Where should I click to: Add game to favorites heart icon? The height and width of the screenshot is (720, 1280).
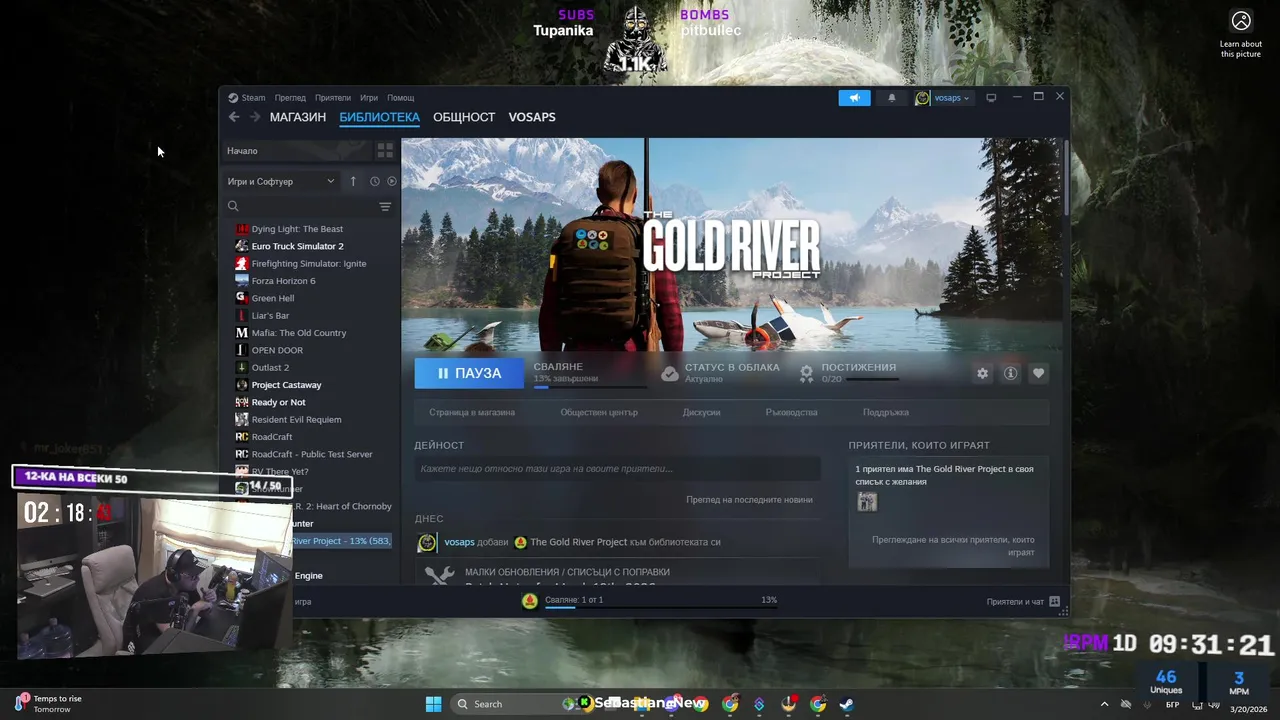point(1038,373)
